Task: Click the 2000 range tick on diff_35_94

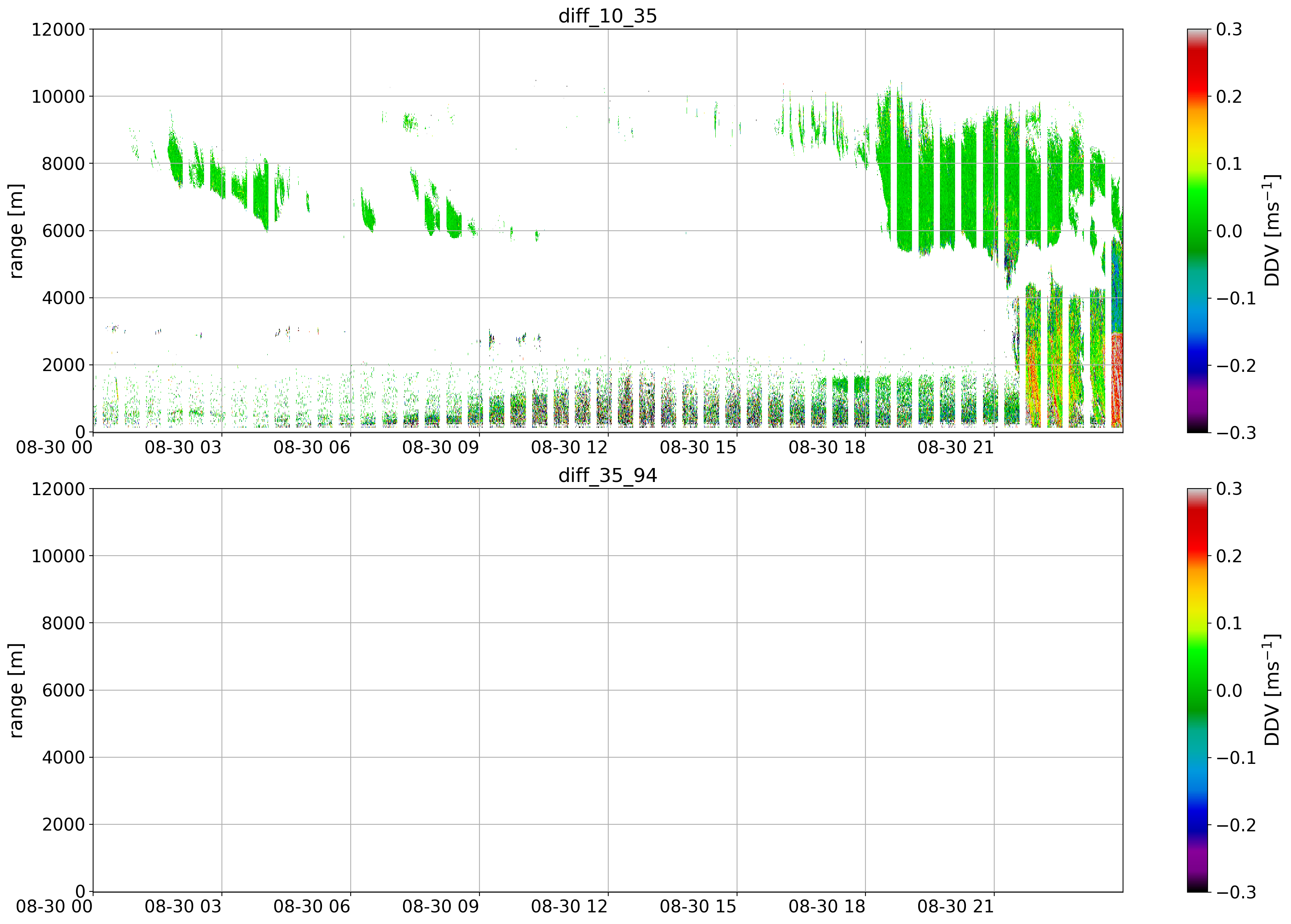Action: (64, 824)
